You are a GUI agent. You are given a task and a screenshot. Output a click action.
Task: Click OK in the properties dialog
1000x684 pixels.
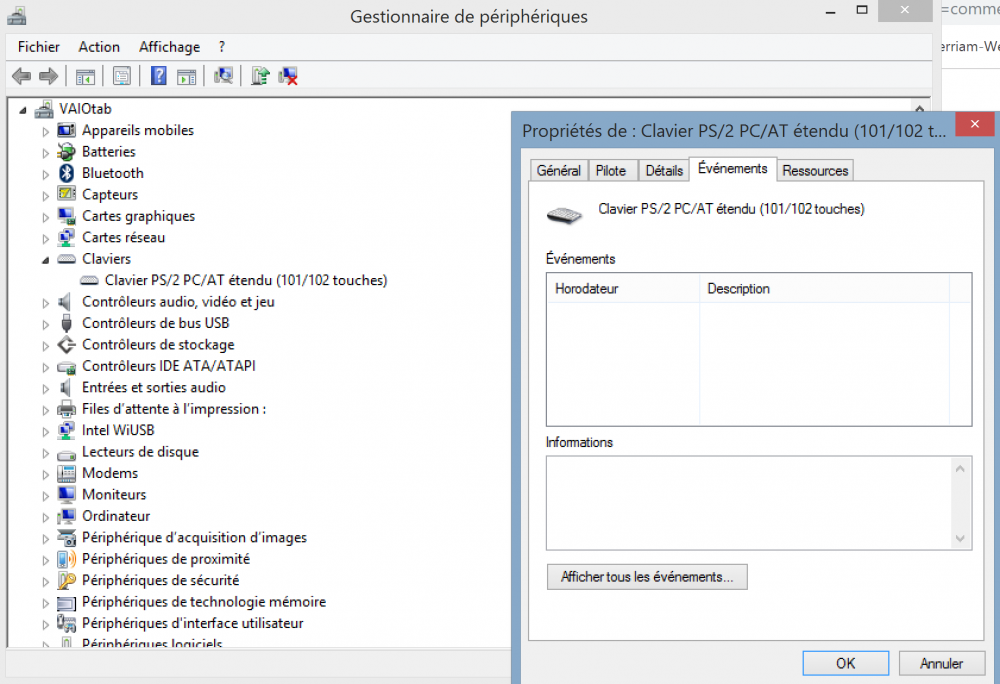pyautogui.click(x=846, y=664)
